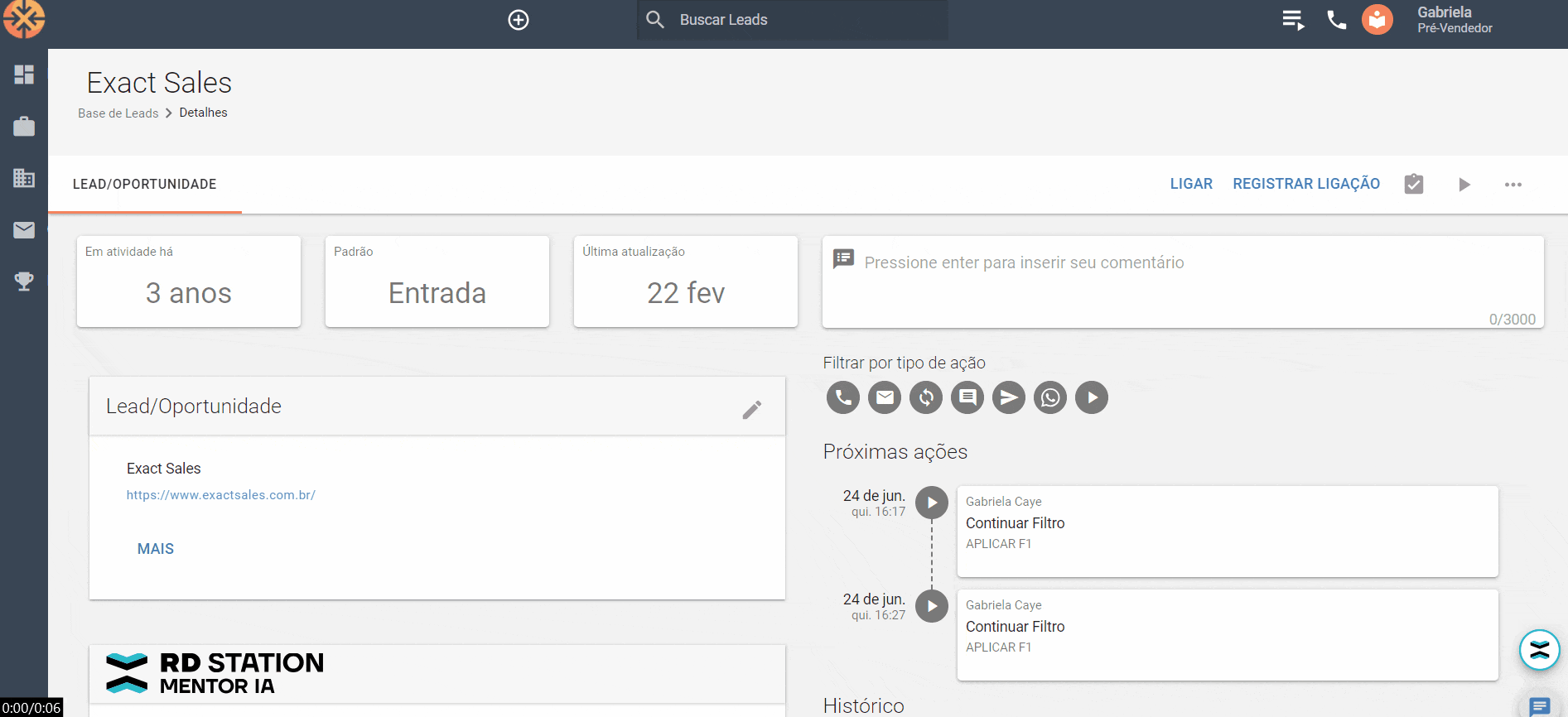Click the Exact Sales lead name text
1568x717 pixels.
(164, 469)
